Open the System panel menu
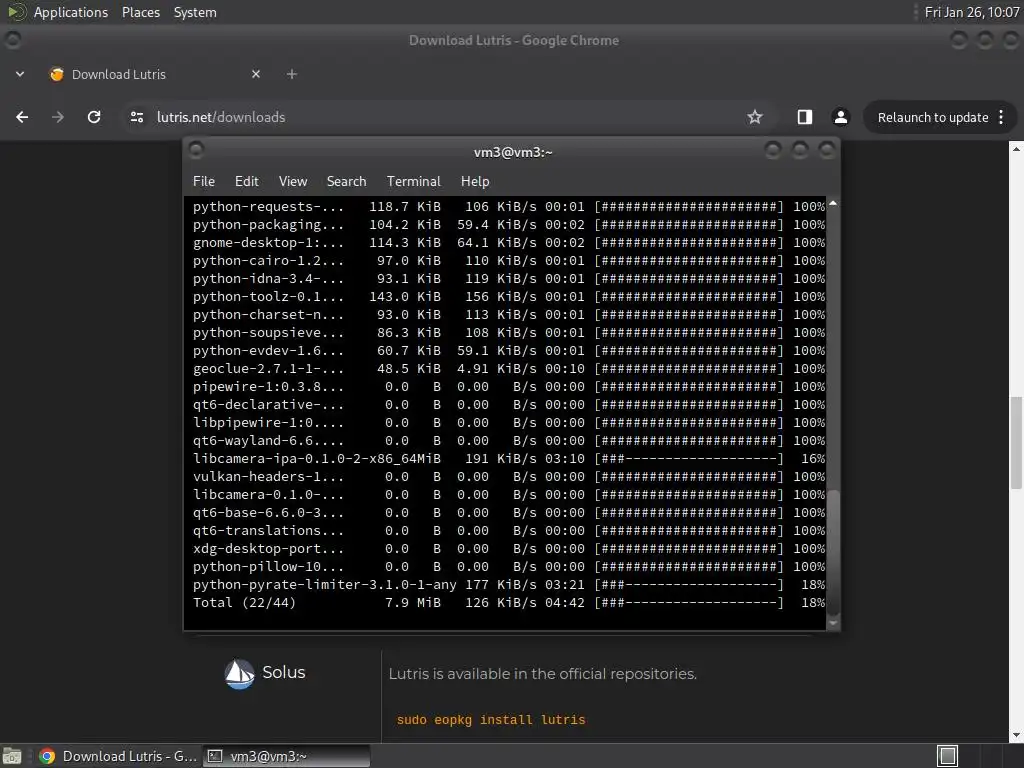The image size is (1024, 768). pos(195,12)
